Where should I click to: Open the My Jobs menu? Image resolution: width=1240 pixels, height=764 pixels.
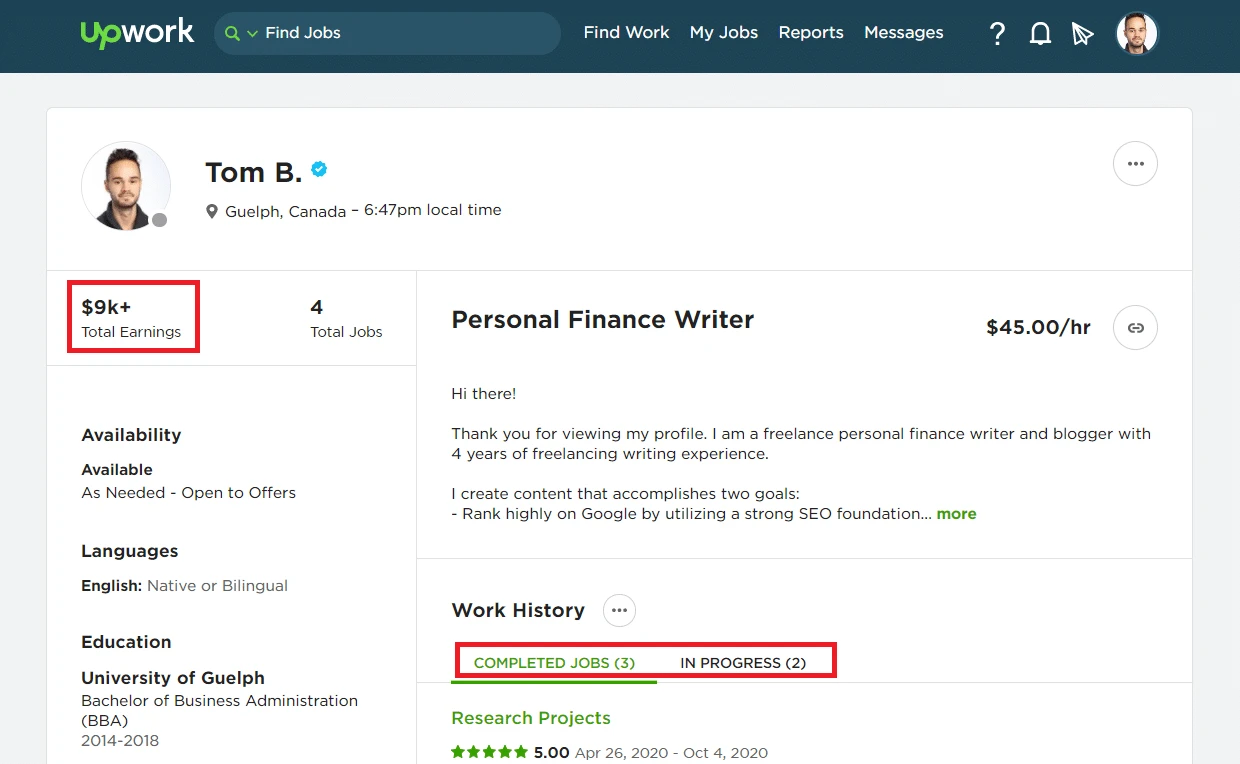point(724,33)
